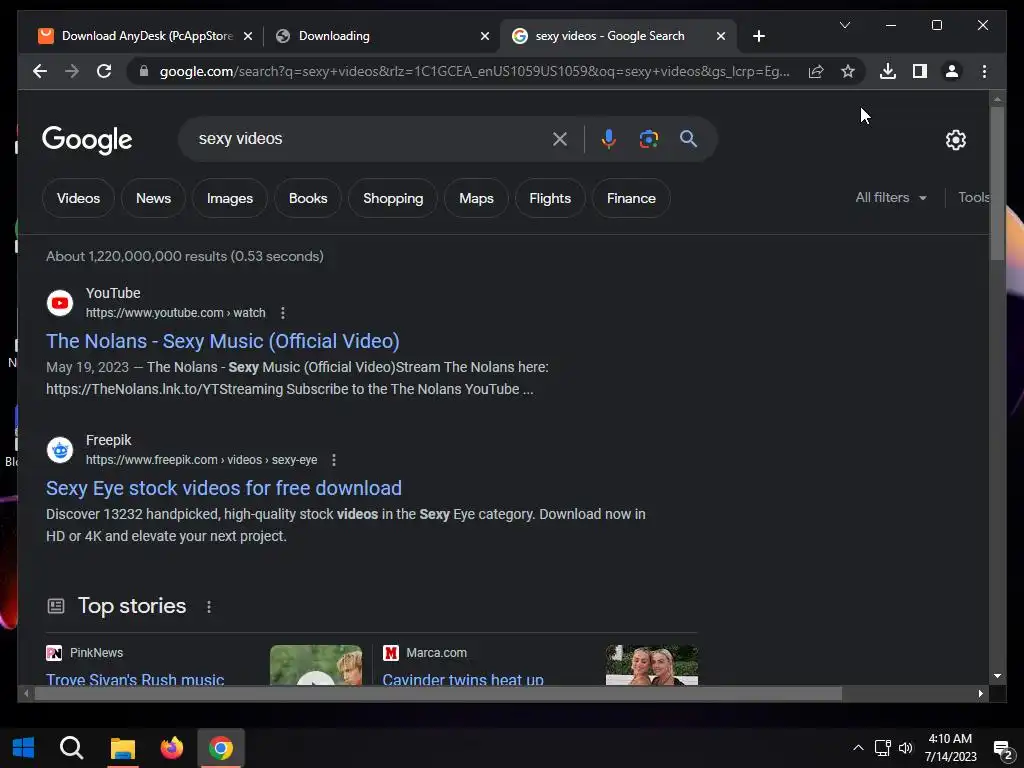The height and width of the screenshot is (768, 1024).
Task: Open the Tools options
Action: tap(973, 197)
